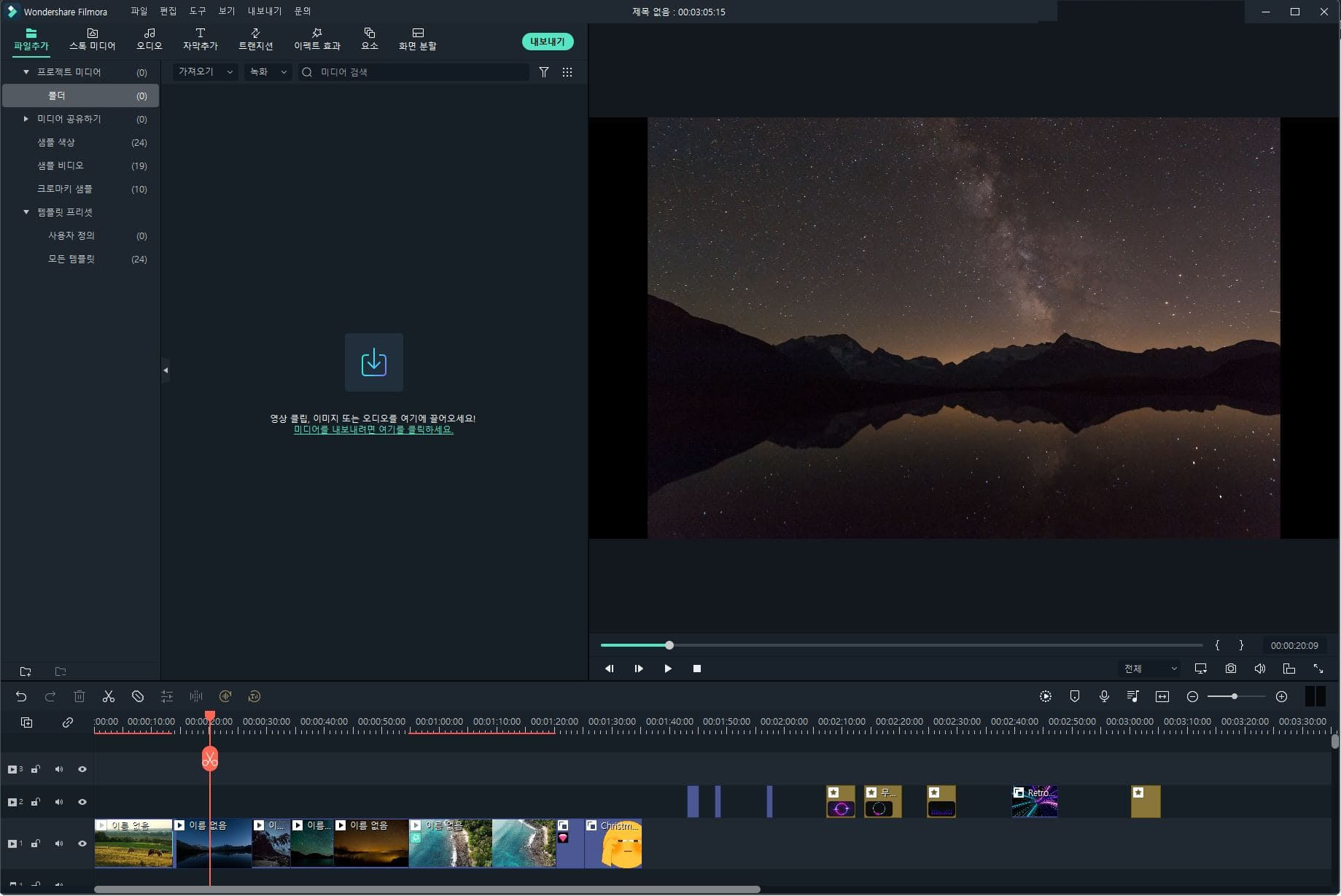Screen dimensions: 1341x896
Task: Open the 가져오기 import dropdown
Action: point(206,71)
